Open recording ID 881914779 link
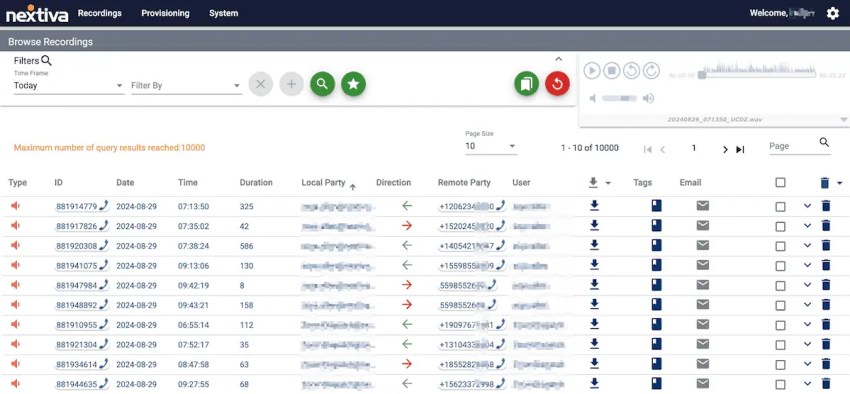Viewport: 850px width, 394px height. point(82,206)
